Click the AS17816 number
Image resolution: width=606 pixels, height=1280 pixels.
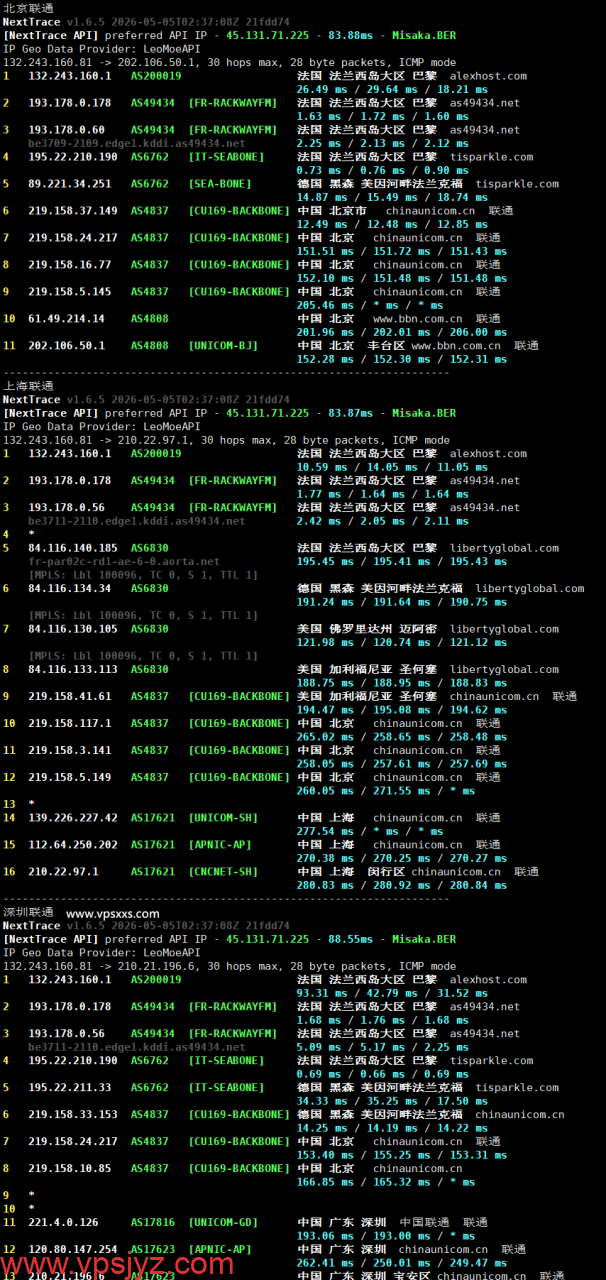153,1223
